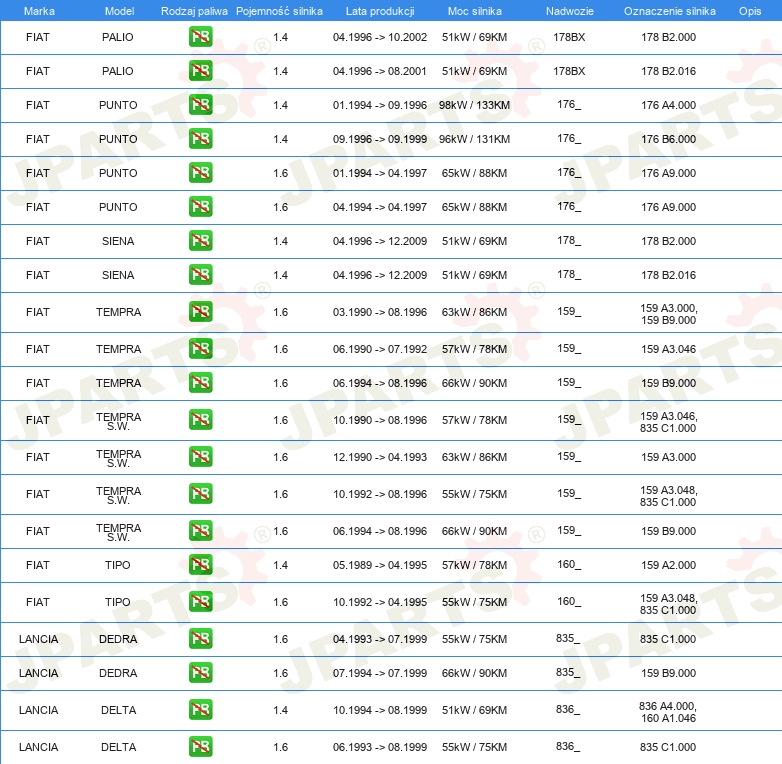Click the 836_ body cell in Delta 1.6 row

tap(568, 747)
